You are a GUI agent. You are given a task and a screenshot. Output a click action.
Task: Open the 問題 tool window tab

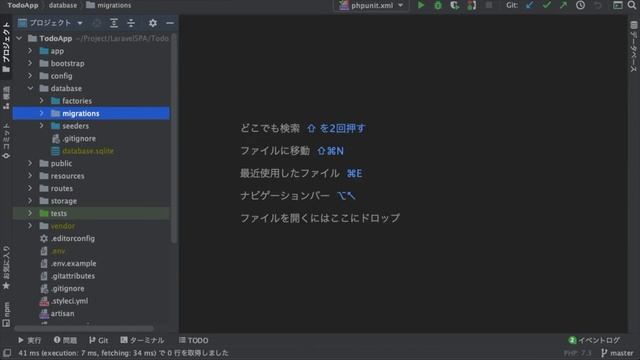pyautogui.click(x=65, y=340)
